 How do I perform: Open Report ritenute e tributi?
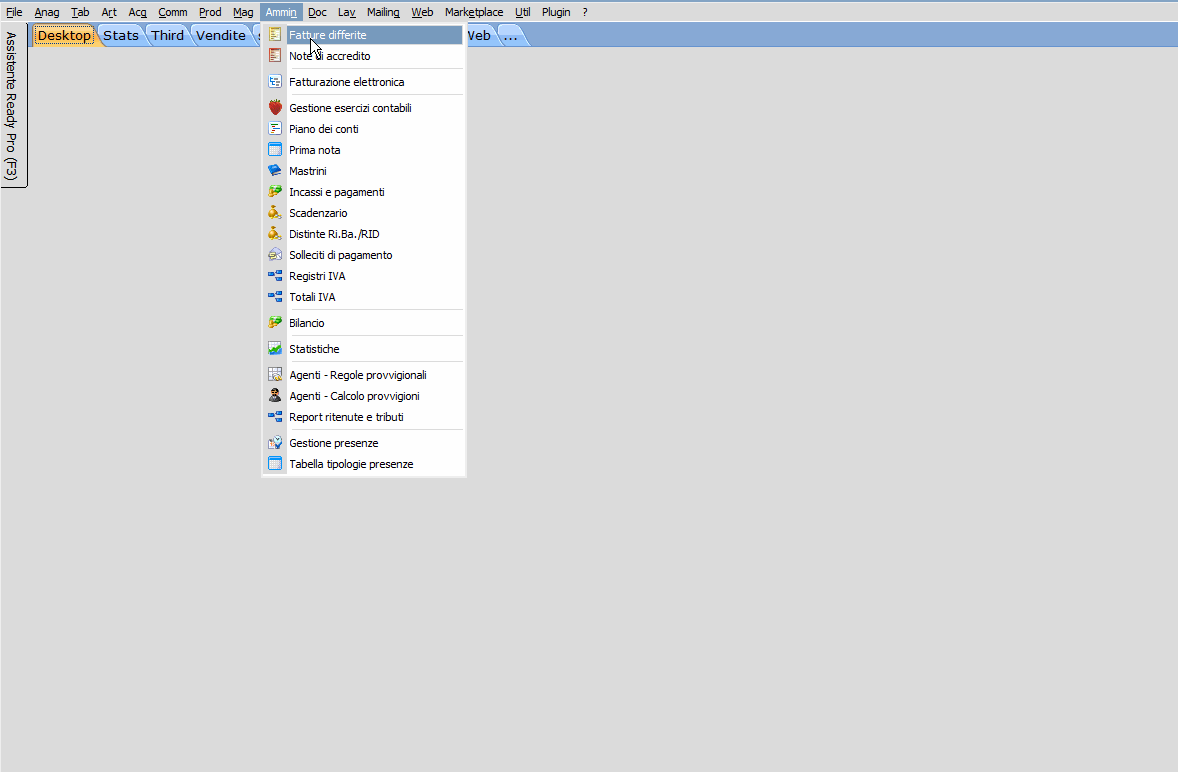[364, 417]
